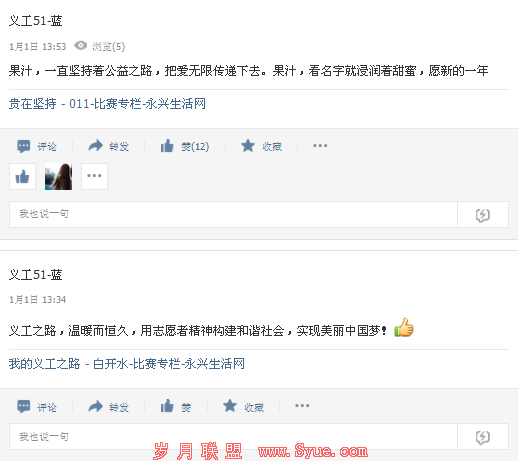The width and height of the screenshot is (518, 461).
Task: Click the second post's 我也说一句 comment field
Action: pos(233,437)
